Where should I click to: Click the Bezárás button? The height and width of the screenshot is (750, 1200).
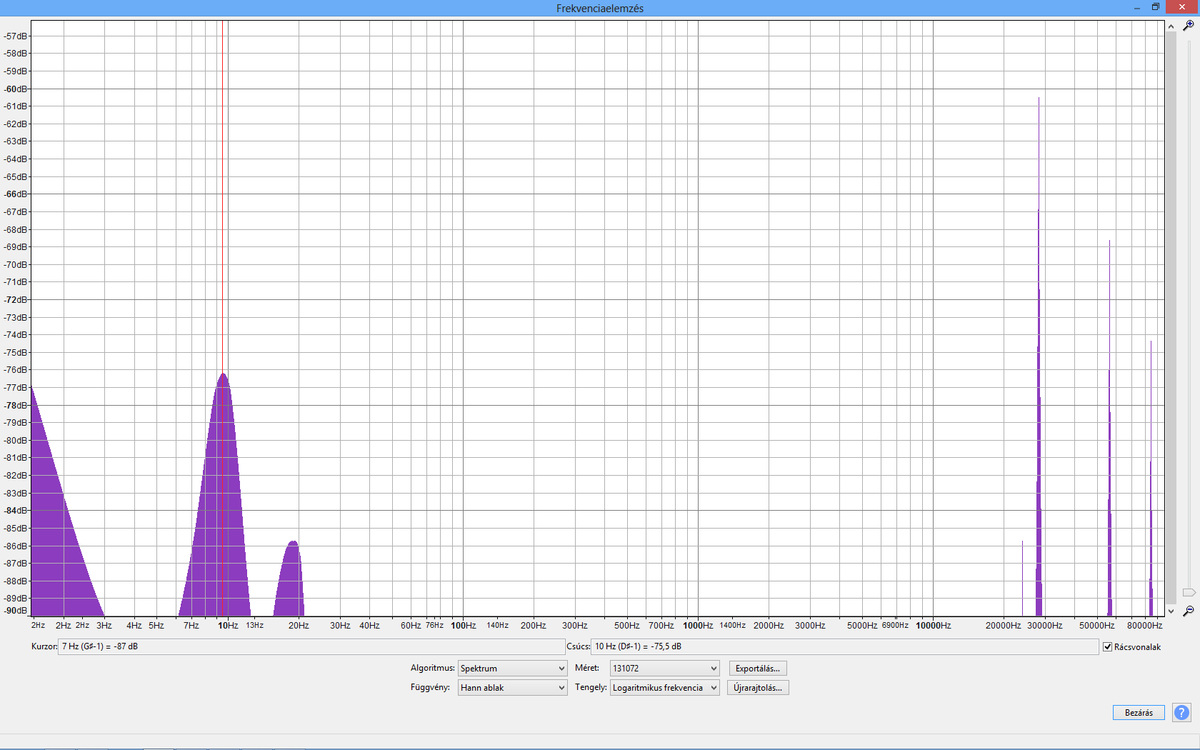(x=1139, y=713)
